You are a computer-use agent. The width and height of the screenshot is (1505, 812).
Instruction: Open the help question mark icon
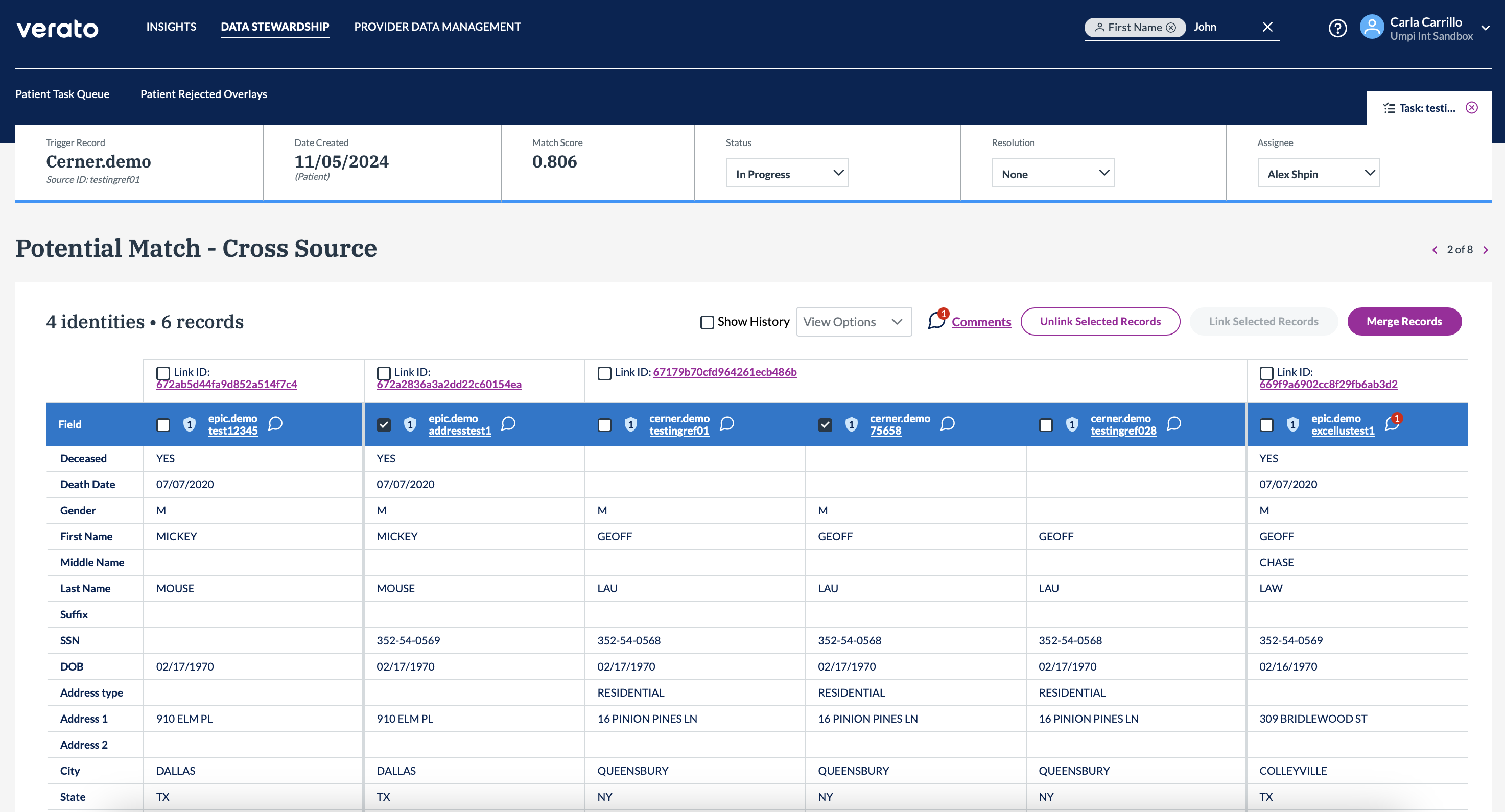[1337, 28]
